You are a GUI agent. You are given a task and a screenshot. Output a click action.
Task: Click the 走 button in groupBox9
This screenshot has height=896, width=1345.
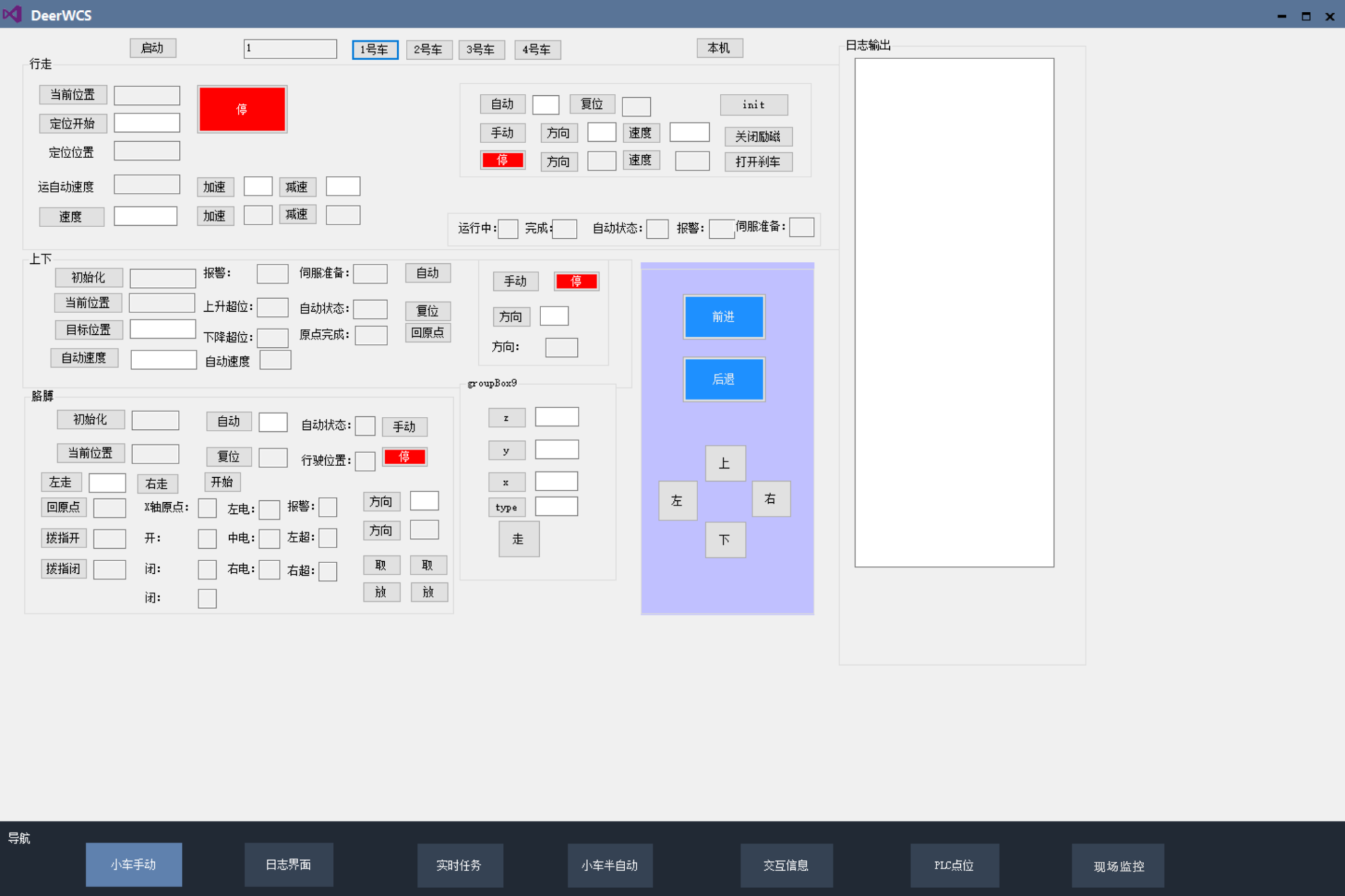click(x=518, y=539)
